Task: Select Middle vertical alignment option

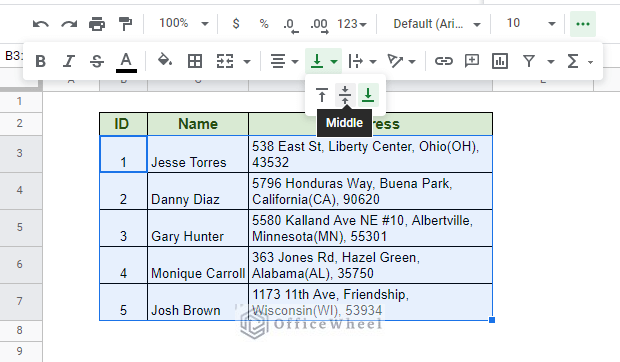Action: [x=345, y=95]
